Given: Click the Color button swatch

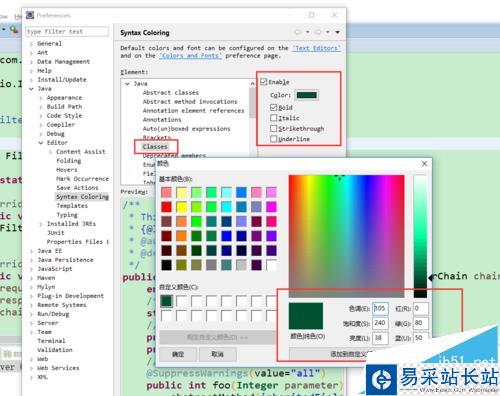Looking at the screenshot, I should 307,95.
